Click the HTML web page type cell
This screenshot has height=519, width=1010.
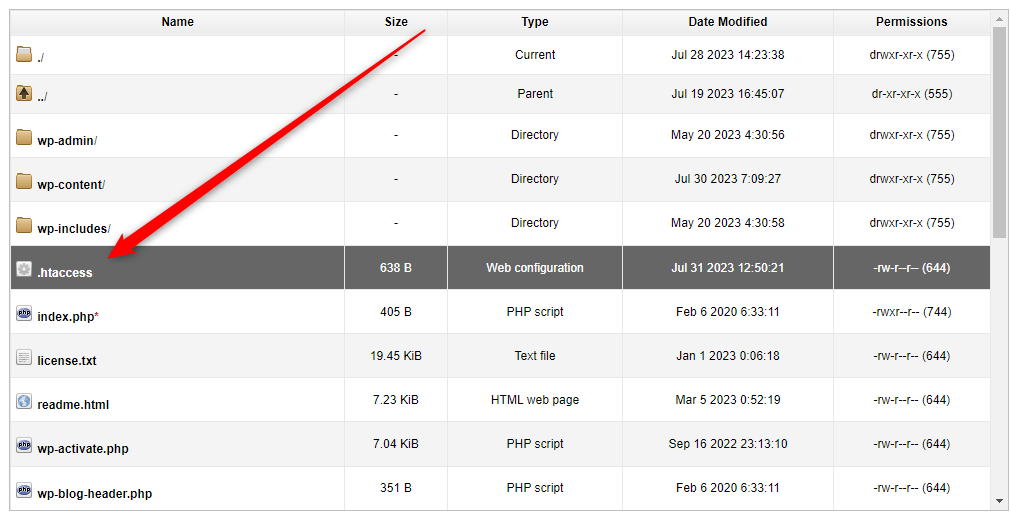pyautogui.click(x=535, y=400)
